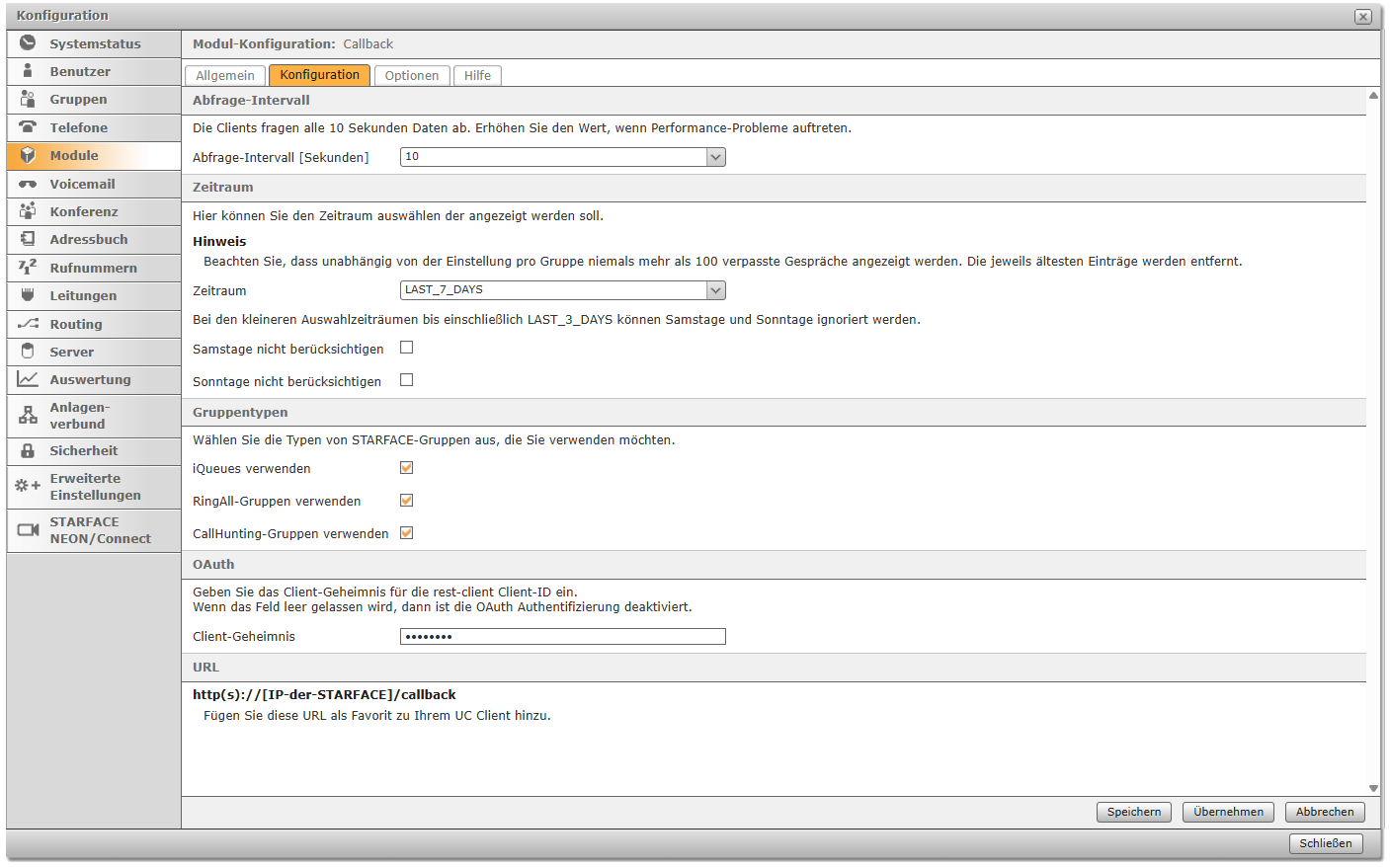Image resolution: width=1390 pixels, height=868 pixels.
Task: Open the Zeitraum dropdown arrow
Action: click(716, 290)
